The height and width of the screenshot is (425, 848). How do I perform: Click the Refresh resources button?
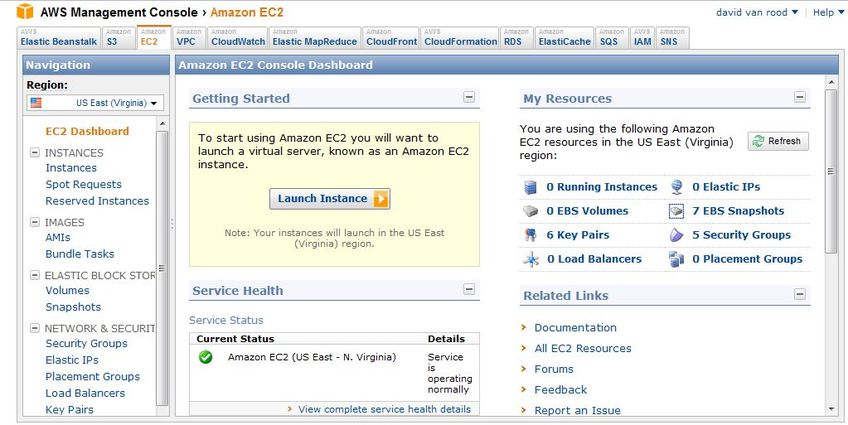pyautogui.click(x=778, y=141)
